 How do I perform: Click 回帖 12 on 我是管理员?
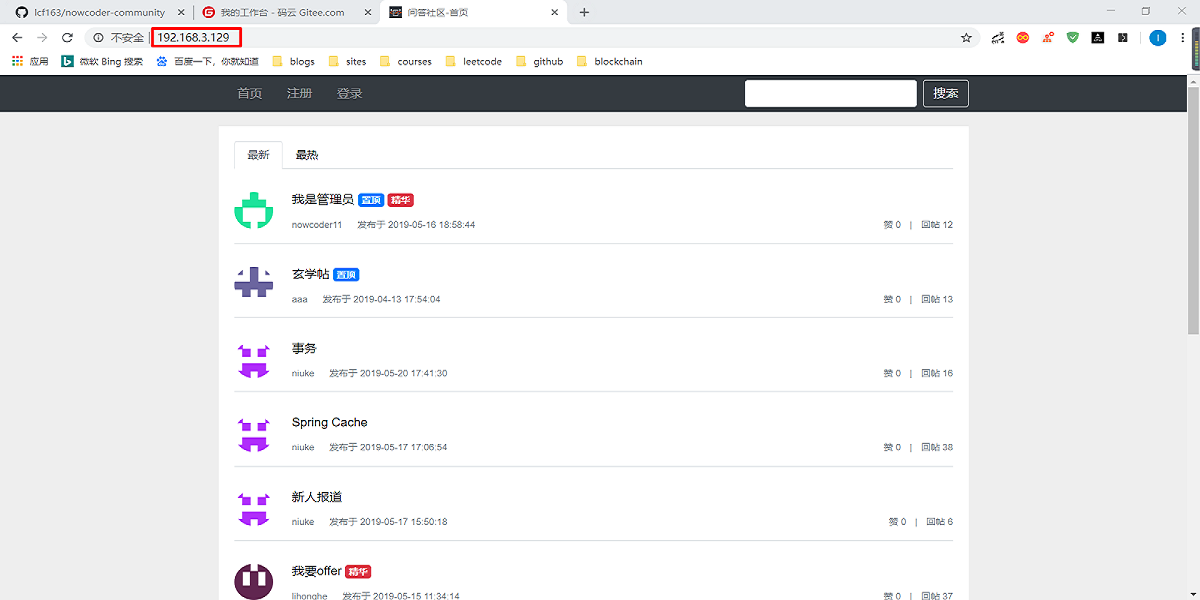[937, 225]
